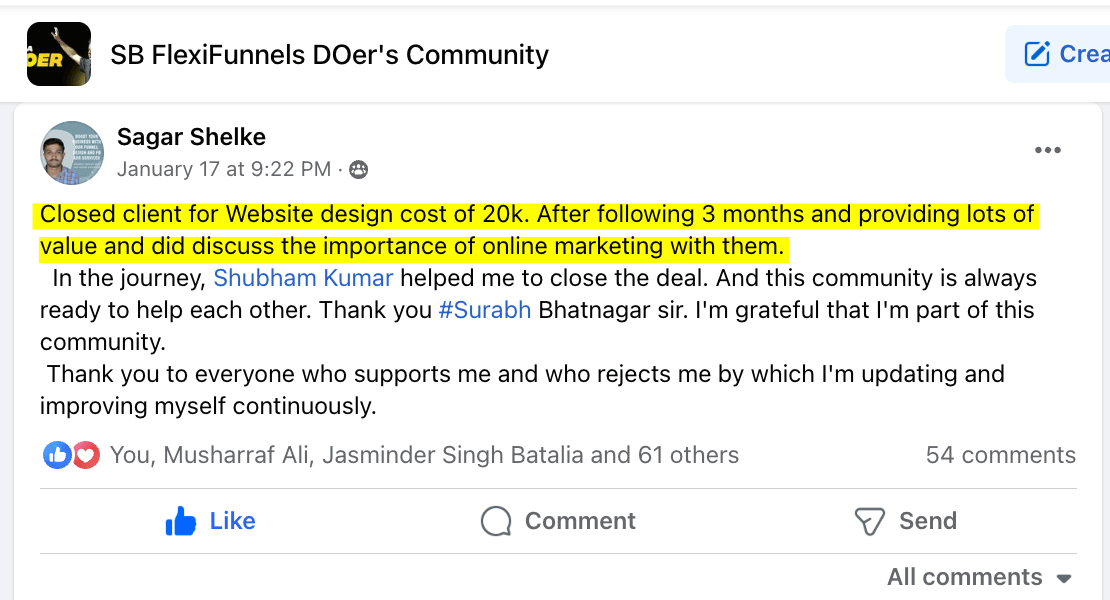Screen dimensions: 1110x600
Task: Click the Comment speech bubble icon
Action: 495,521
